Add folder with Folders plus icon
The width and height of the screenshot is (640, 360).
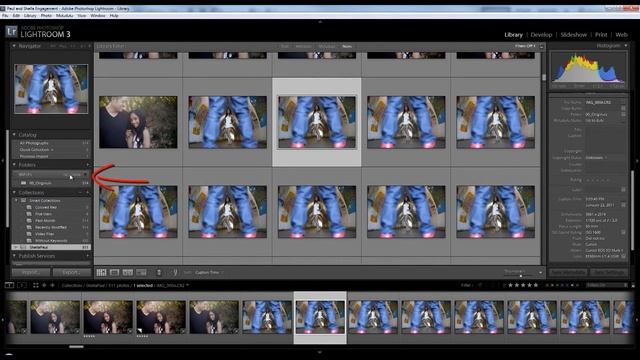pos(88,165)
